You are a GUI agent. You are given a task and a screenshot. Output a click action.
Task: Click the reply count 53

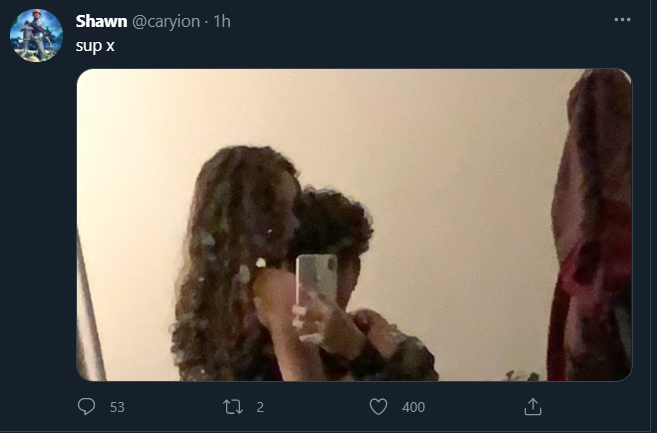(x=117, y=407)
